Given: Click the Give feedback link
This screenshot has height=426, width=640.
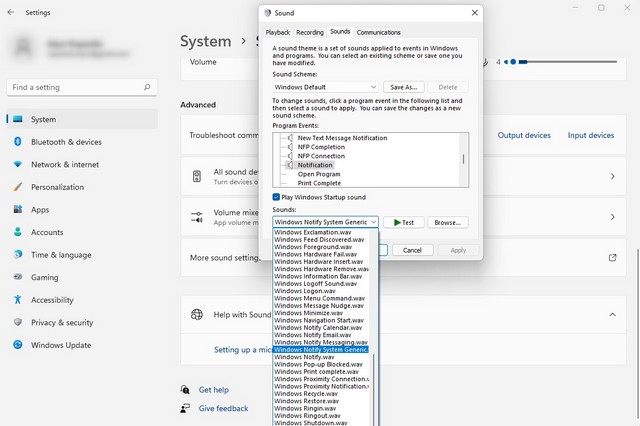Looking at the screenshot, I should [223, 408].
